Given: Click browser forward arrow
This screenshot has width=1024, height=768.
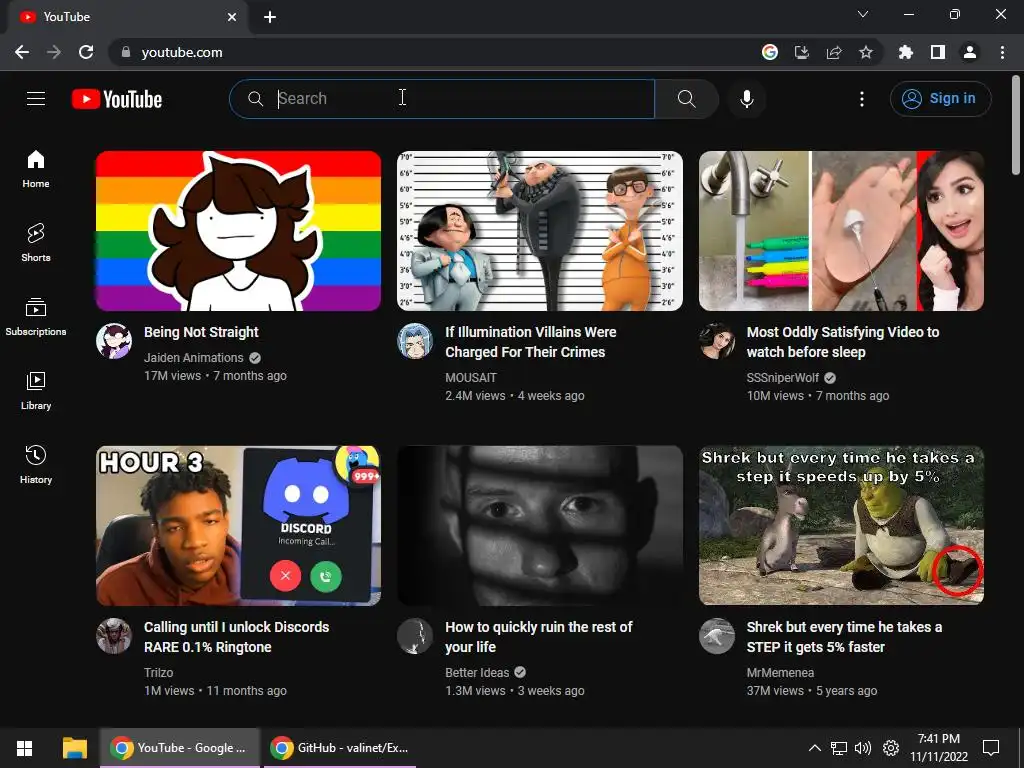Looking at the screenshot, I should [x=54, y=52].
